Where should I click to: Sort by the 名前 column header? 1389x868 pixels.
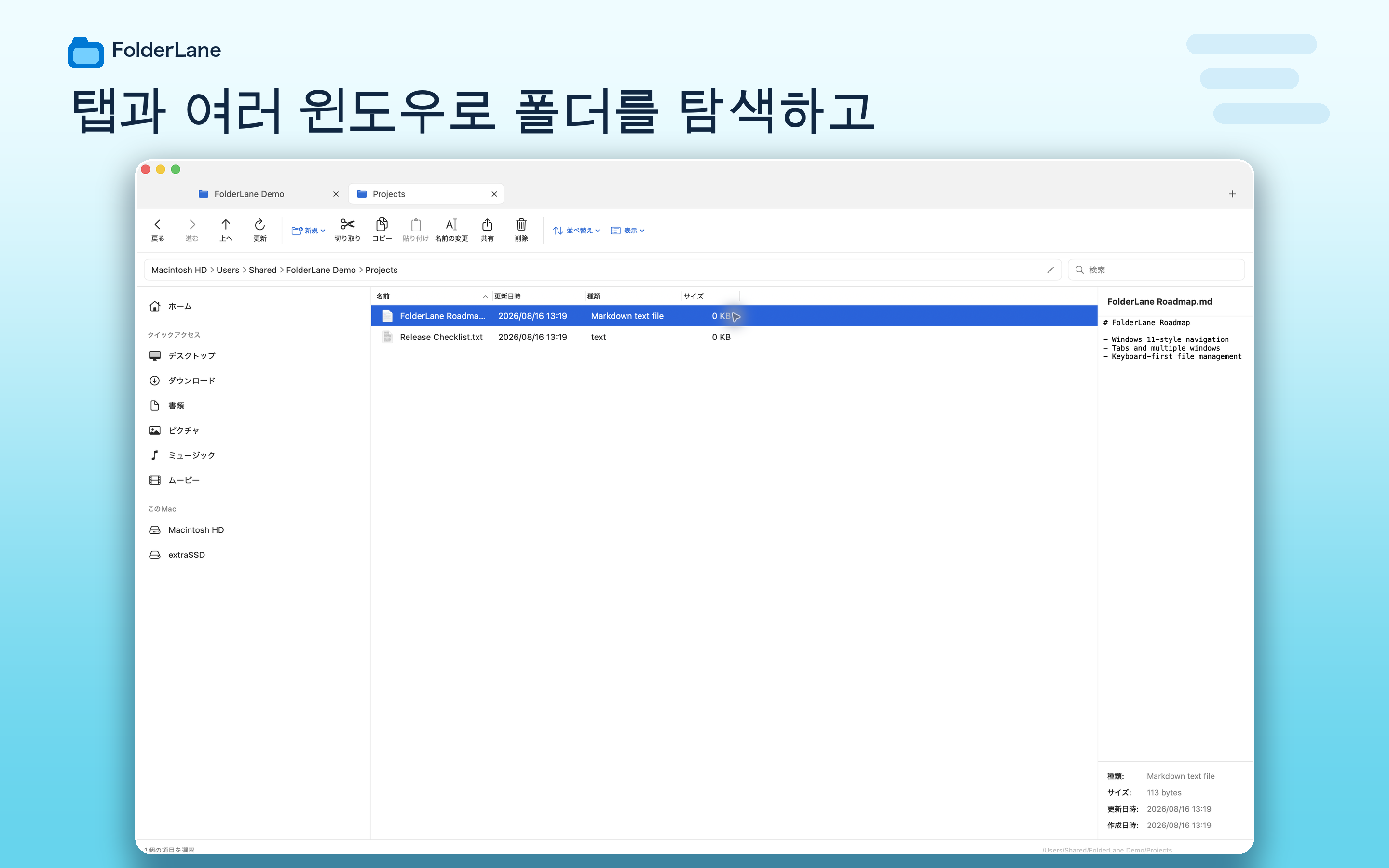tap(432, 296)
